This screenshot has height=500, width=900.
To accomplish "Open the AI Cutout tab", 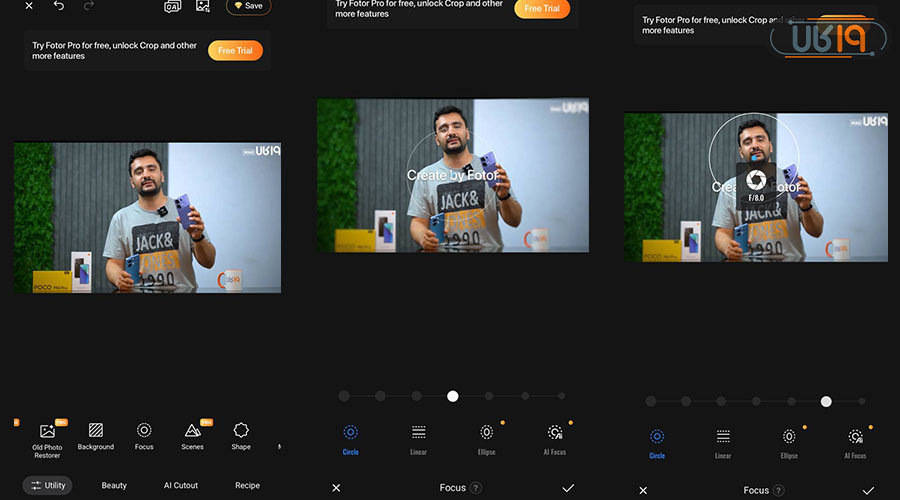I will point(181,485).
